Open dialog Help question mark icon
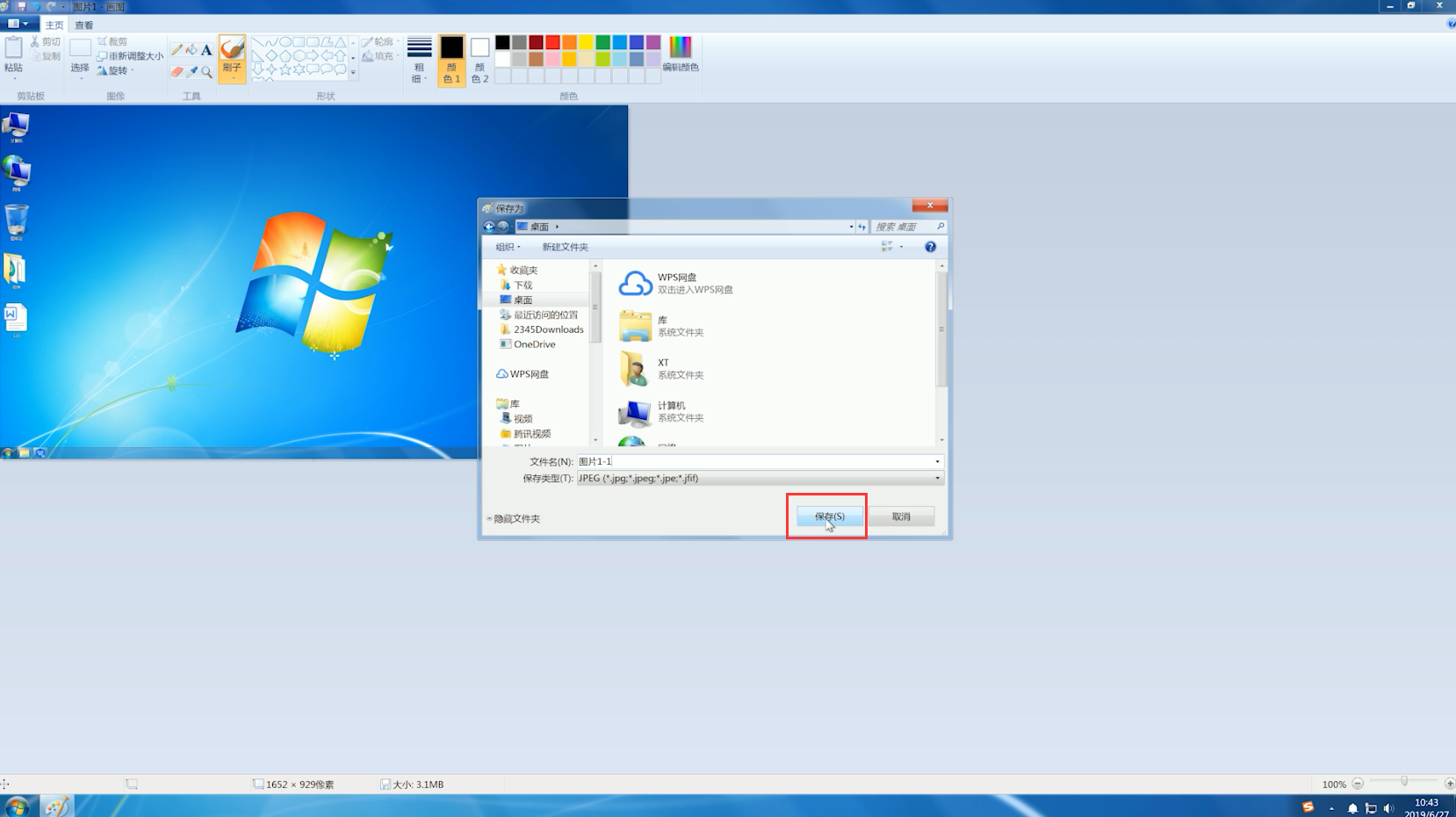 930,247
